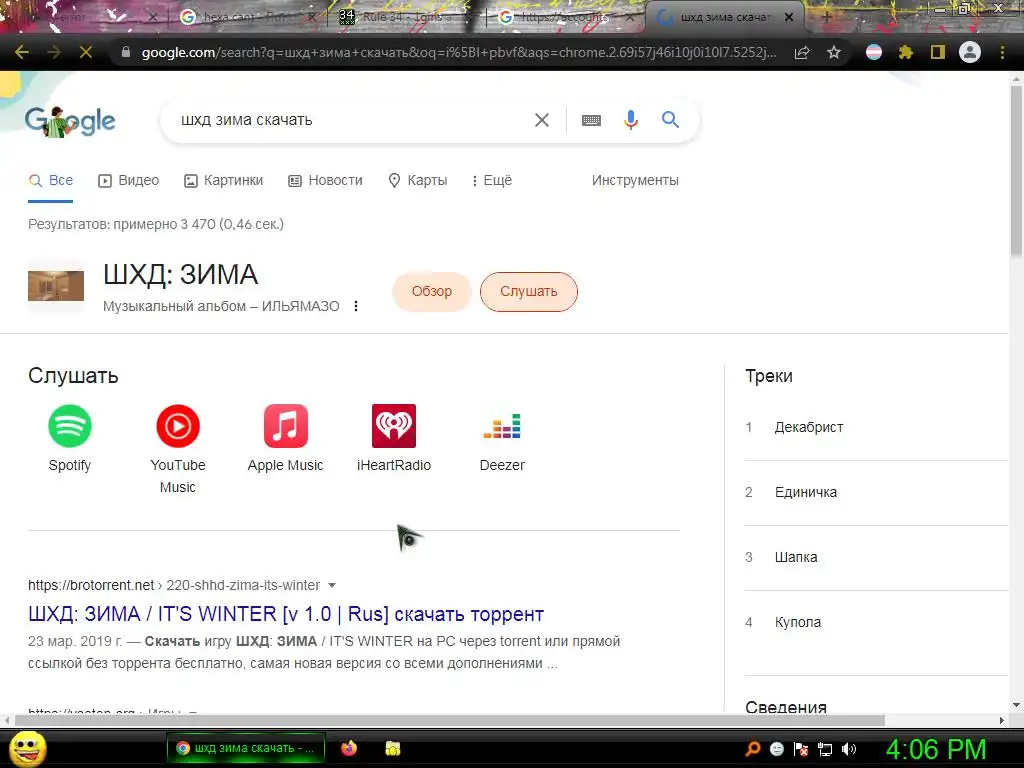Select track 2 Единичка
Image resolution: width=1024 pixels, height=768 pixels.
coord(876,492)
